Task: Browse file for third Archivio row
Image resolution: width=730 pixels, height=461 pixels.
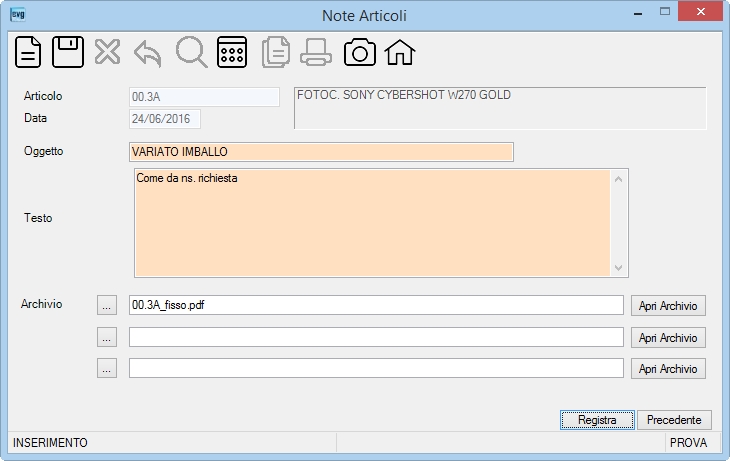Action: tap(107, 368)
